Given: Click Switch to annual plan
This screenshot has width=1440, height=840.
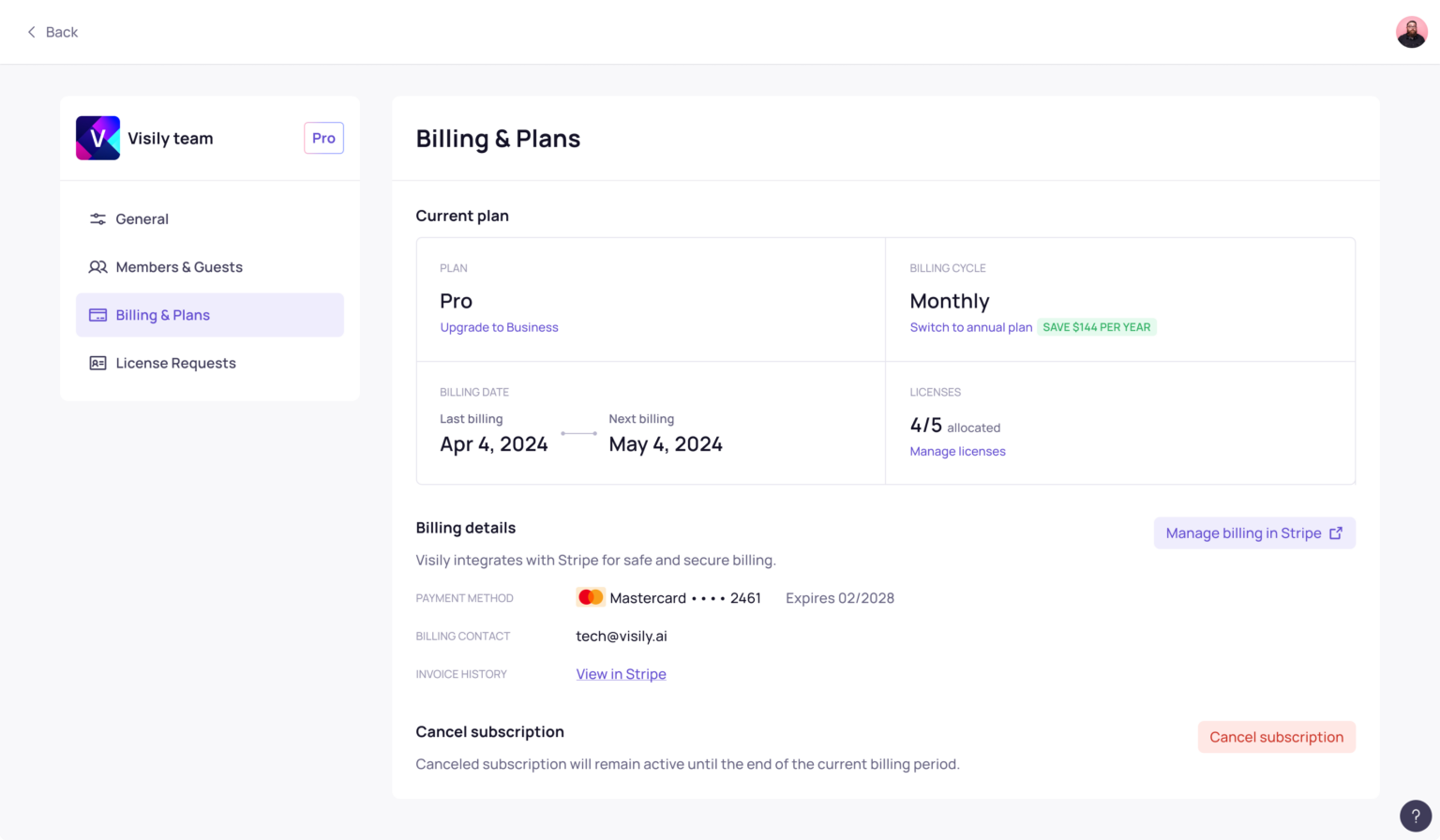Looking at the screenshot, I should coord(970,327).
